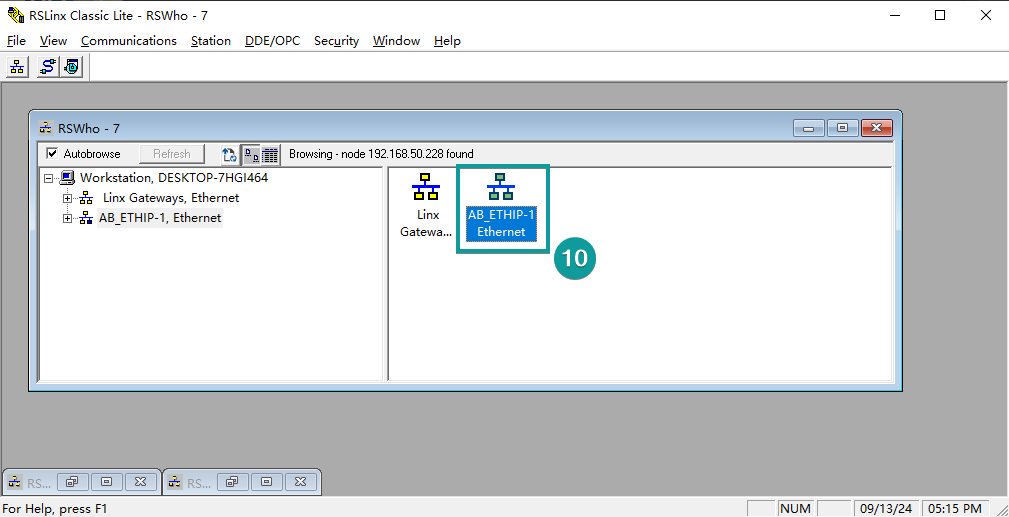Open the Security menu

(336, 41)
